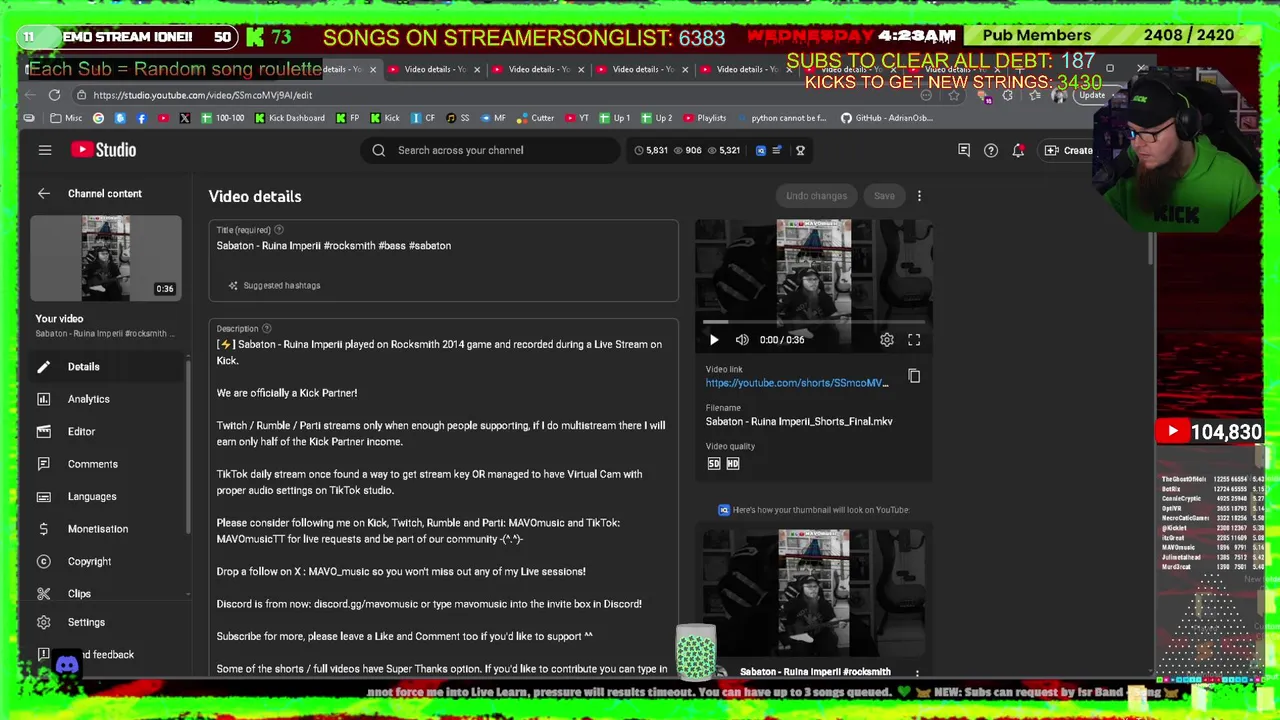Click Suggested hashtags

coord(274,286)
